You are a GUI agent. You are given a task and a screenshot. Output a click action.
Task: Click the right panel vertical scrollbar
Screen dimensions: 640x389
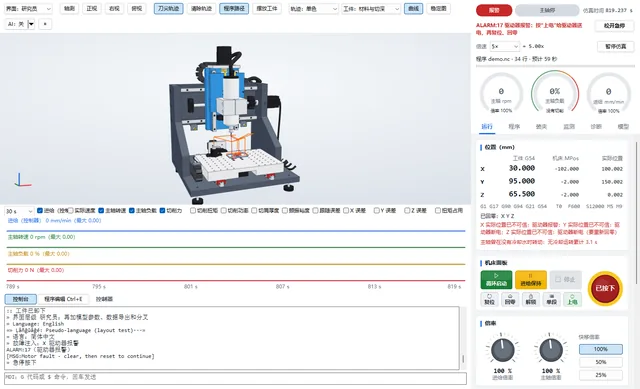pyautogui.click(x=636, y=212)
